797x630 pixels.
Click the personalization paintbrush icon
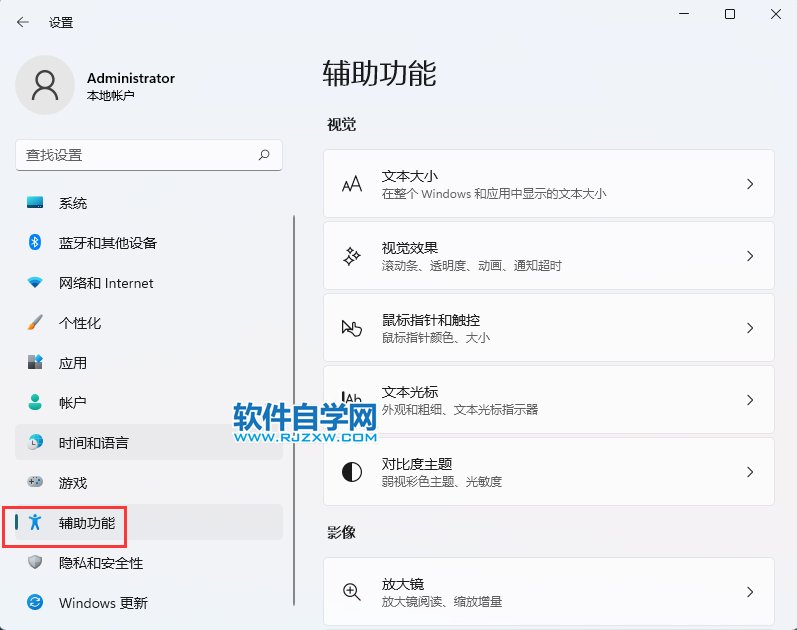pyautogui.click(x=35, y=323)
